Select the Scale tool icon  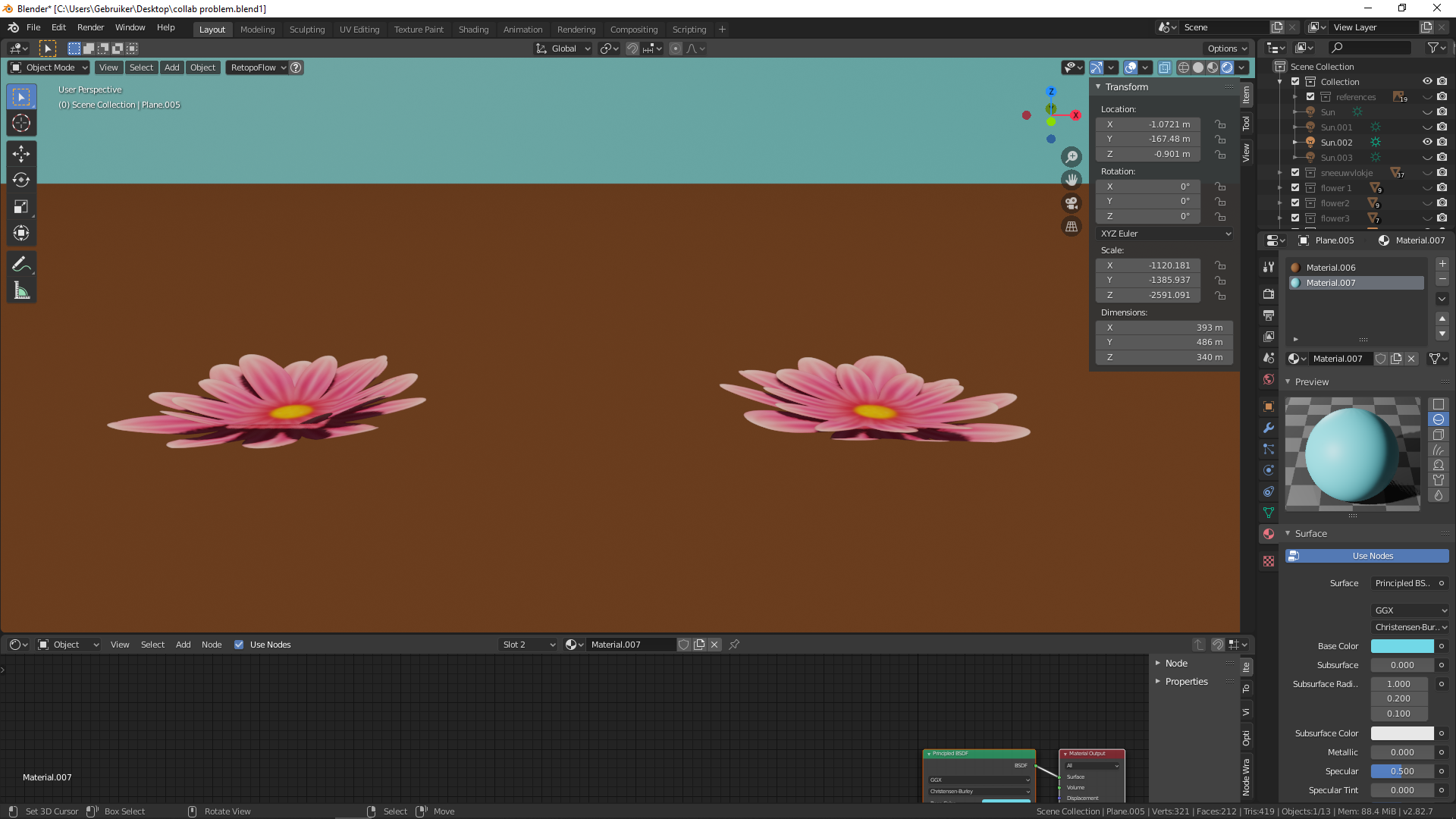click(21, 206)
